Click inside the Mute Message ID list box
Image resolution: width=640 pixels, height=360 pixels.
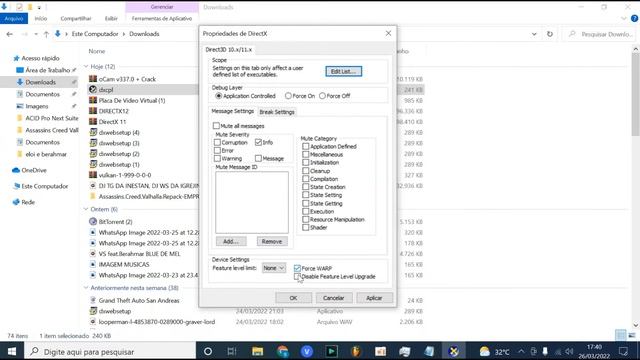click(252, 202)
